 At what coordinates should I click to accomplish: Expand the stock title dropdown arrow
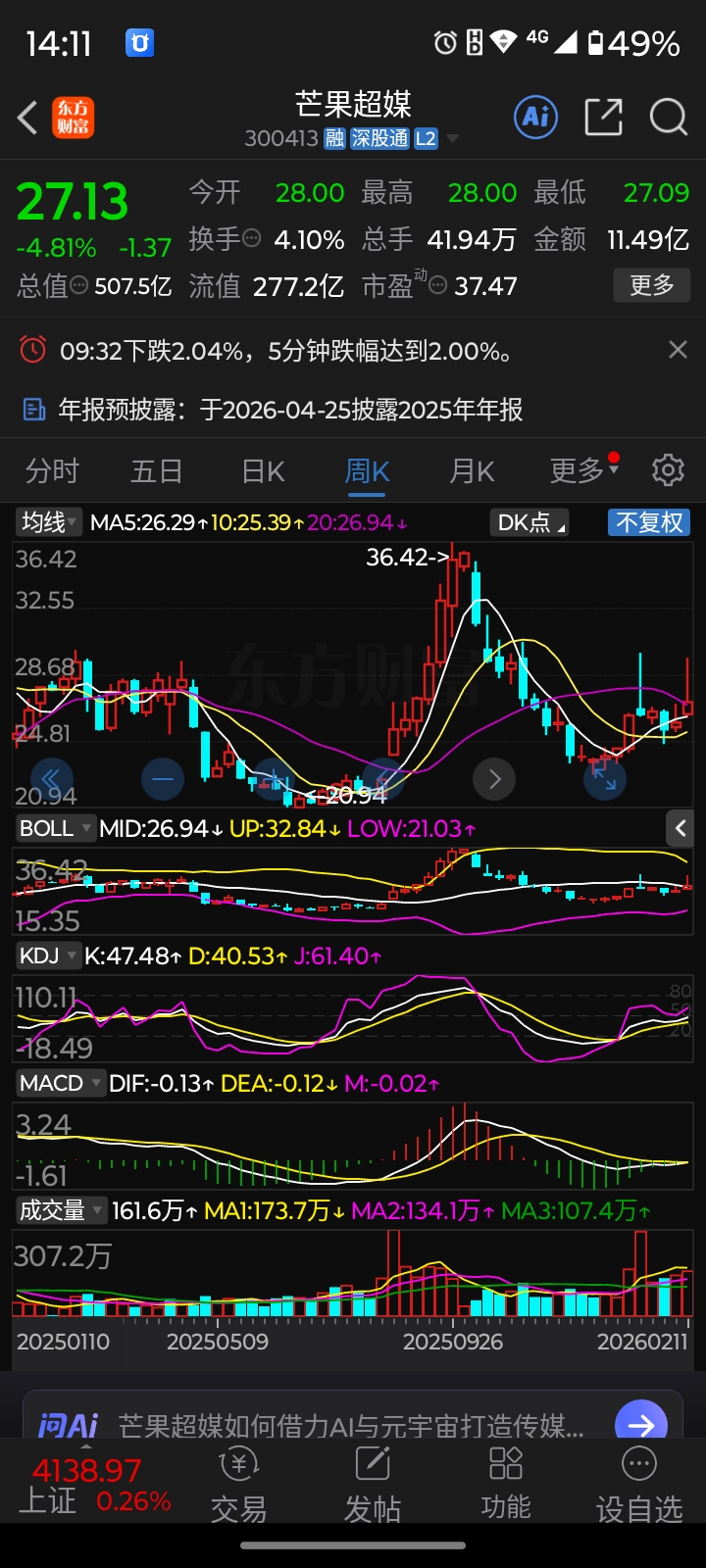click(x=452, y=139)
